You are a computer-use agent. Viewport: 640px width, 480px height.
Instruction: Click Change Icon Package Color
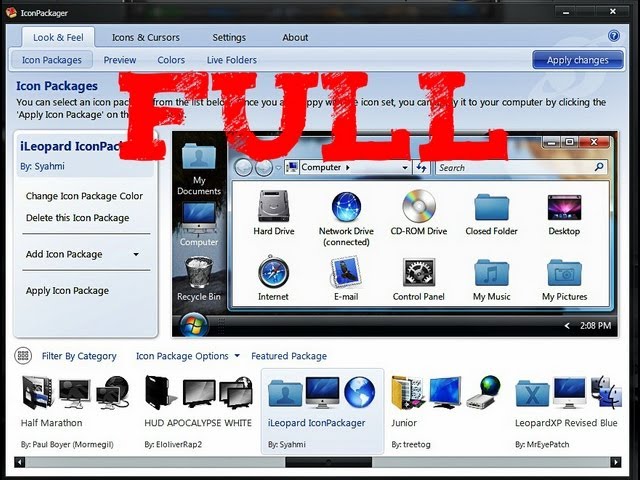pos(84,196)
